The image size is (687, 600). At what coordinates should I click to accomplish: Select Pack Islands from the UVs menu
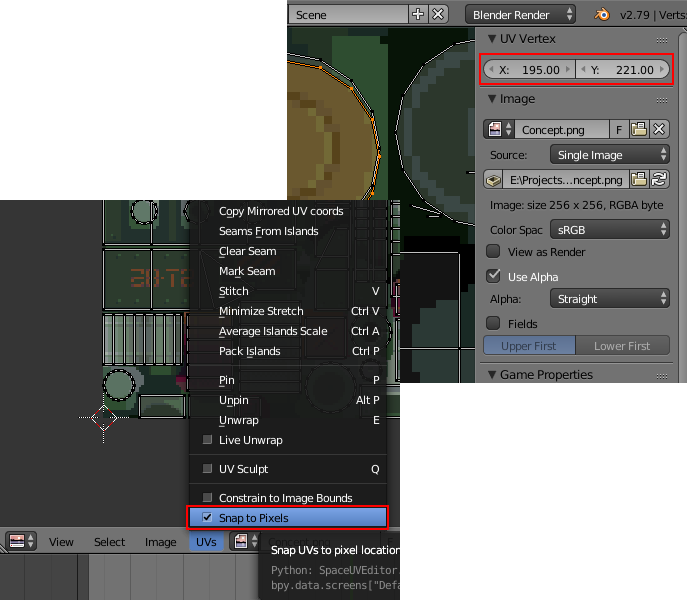point(250,351)
